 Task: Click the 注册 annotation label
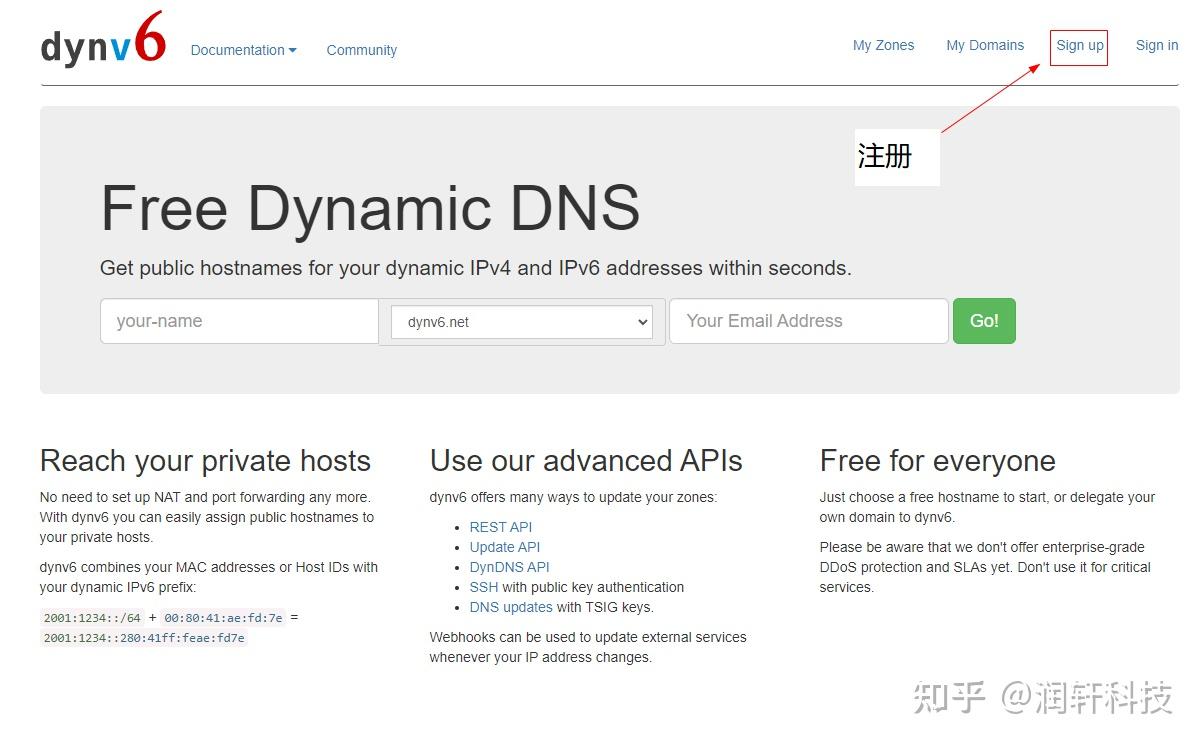(x=888, y=156)
